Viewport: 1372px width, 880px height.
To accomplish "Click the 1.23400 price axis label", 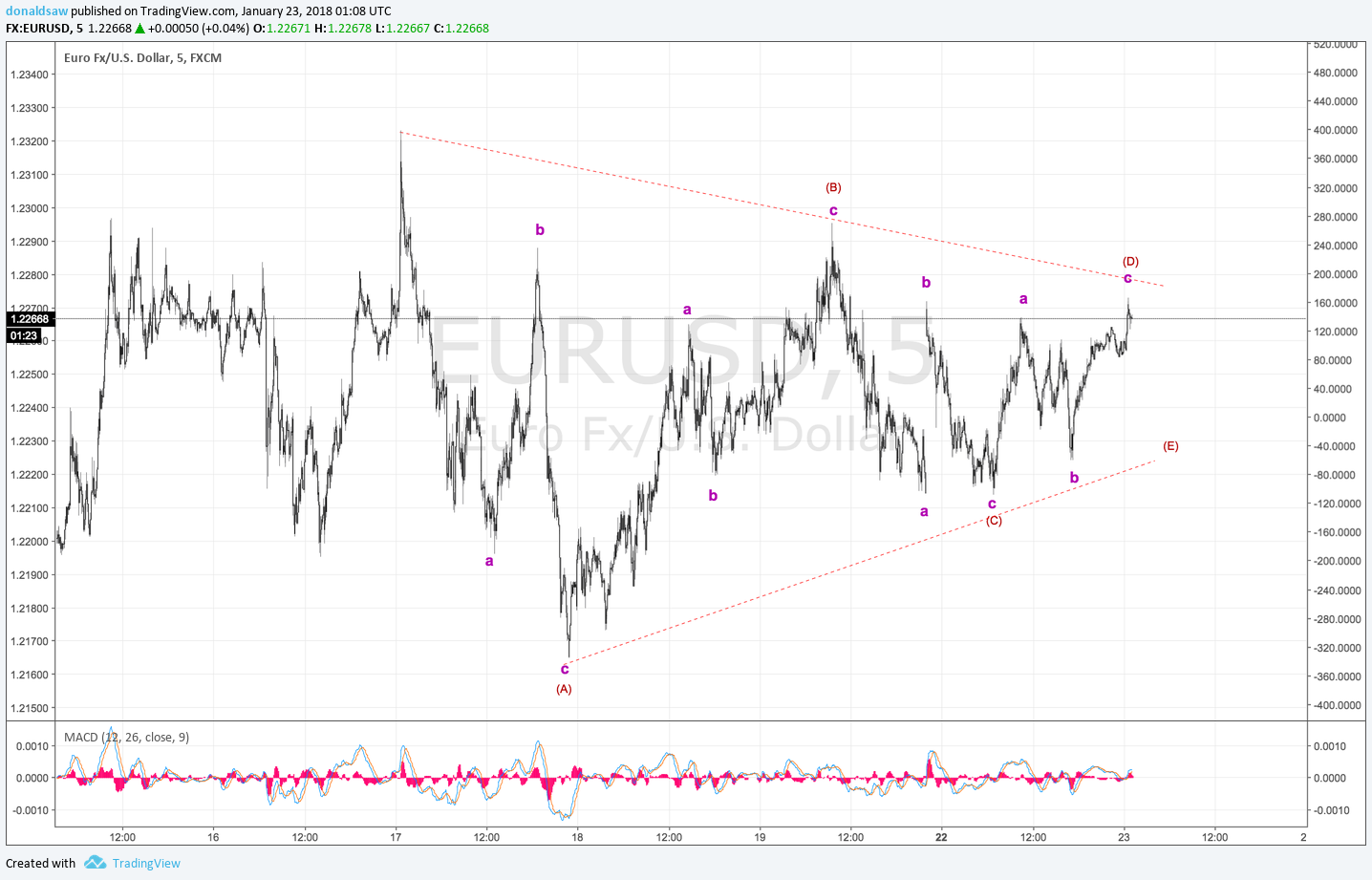I will pos(30,75).
